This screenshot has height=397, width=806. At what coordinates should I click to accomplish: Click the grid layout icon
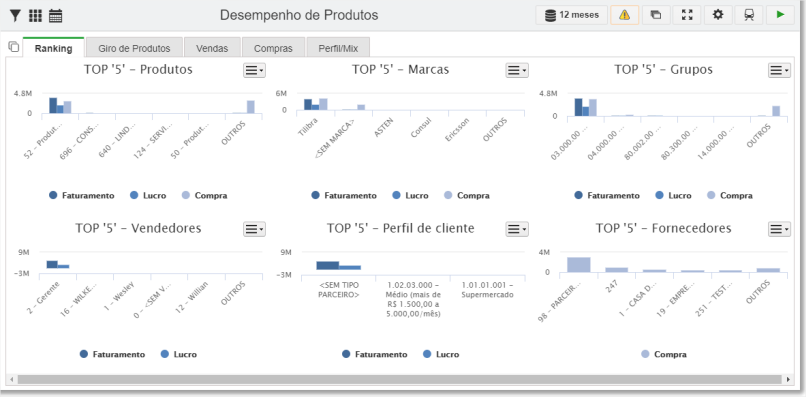pos(35,16)
